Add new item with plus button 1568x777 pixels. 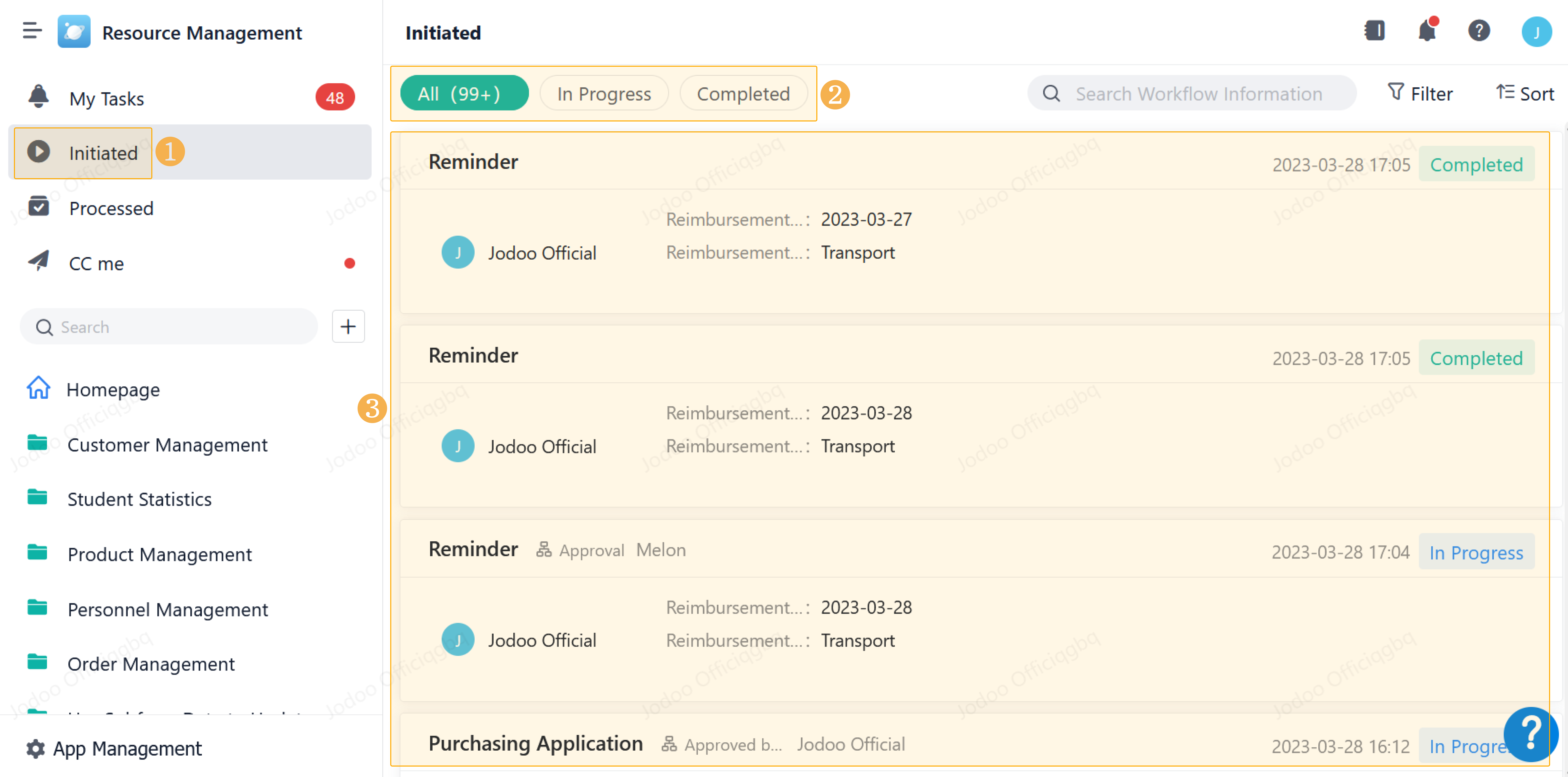coord(348,327)
